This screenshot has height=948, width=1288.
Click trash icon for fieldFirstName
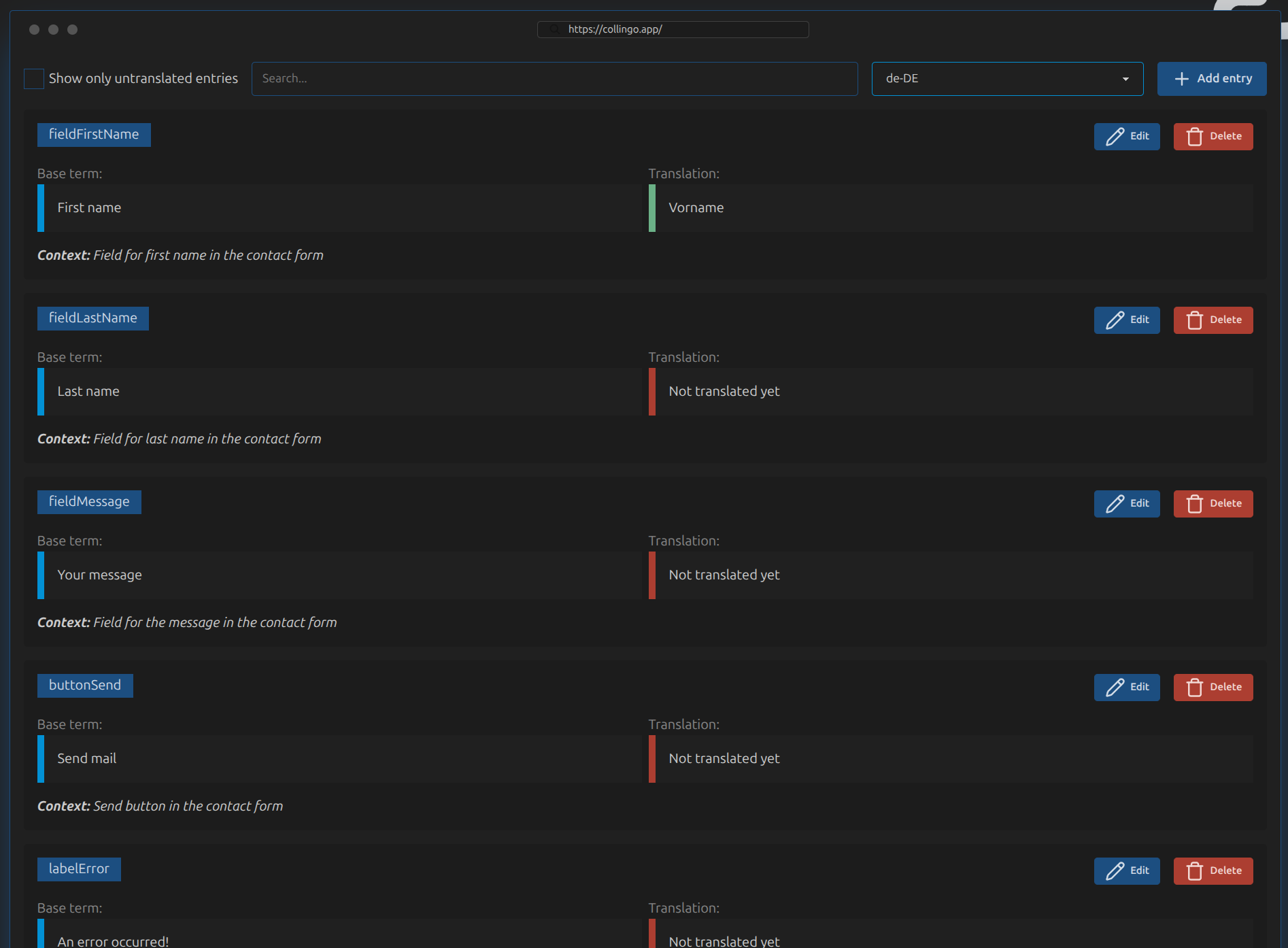(1195, 137)
